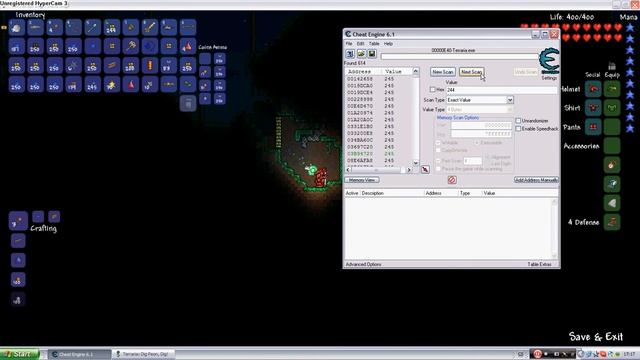Open the Help menu

pyautogui.click(x=388, y=44)
